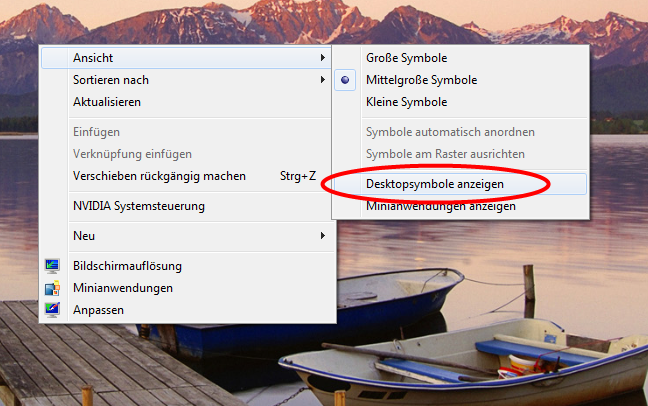Select Kleine Symbole icon size
This screenshot has height=406, width=648.
tap(460, 102)
